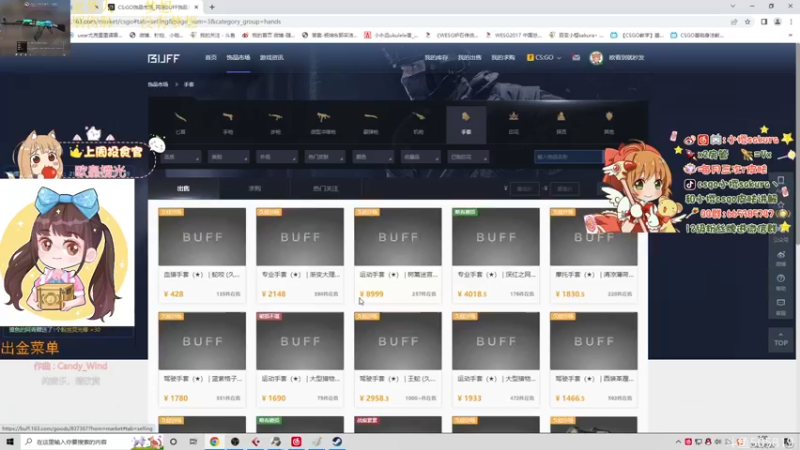Open the fourth filter dropdown (热门皮肤)
Viewport: 800px width, 450px height.
tap(324, 157)
